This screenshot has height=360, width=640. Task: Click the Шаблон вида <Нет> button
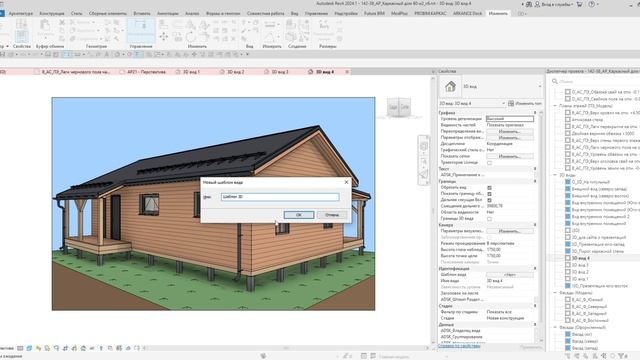click(x=510, y=275)
